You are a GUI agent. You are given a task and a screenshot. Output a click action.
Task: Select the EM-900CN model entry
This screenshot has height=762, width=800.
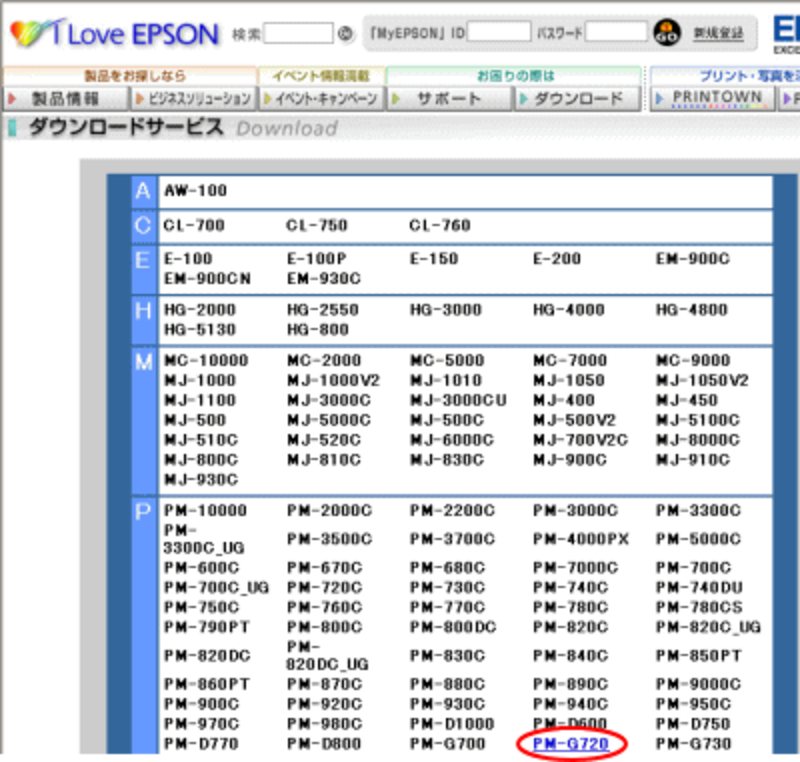[208, 279]
